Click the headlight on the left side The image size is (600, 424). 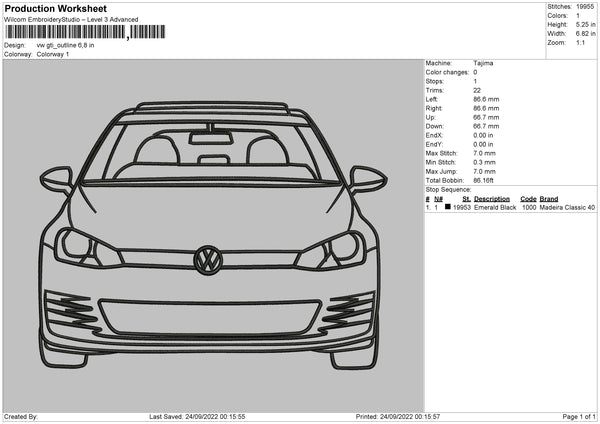tap(88, 245)
